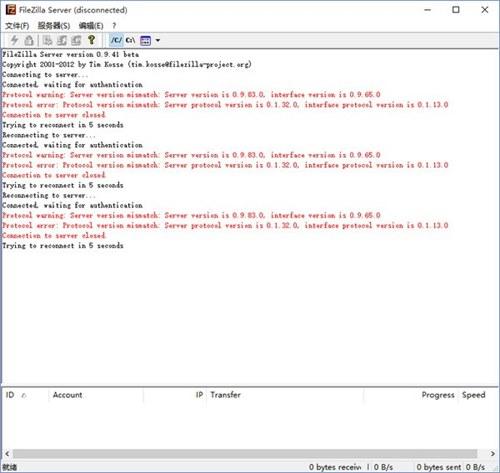The height and width of the screenshot is (473, 500).
Task: Open the 文件(F) menu
Action: (17, 26)
